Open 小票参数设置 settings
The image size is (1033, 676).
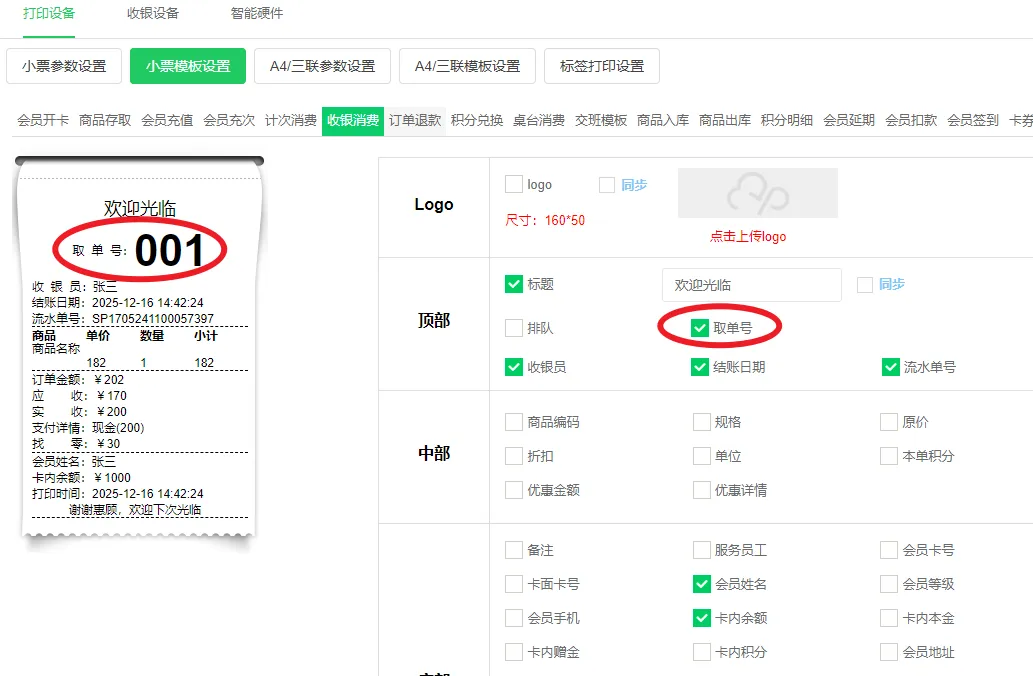64,66
